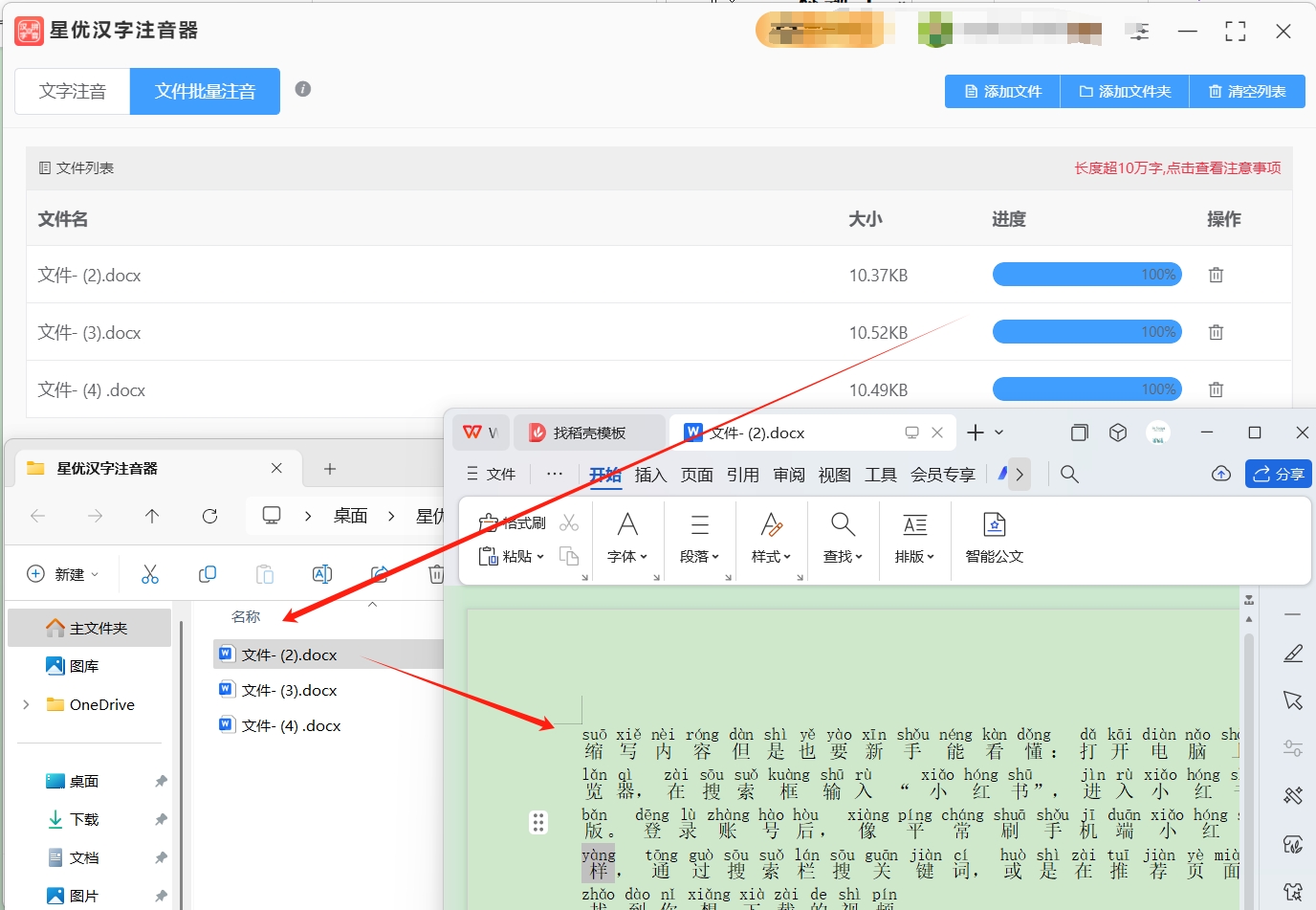
Task: Switch to the 文字注音 tab
Action: coord(73,92)
